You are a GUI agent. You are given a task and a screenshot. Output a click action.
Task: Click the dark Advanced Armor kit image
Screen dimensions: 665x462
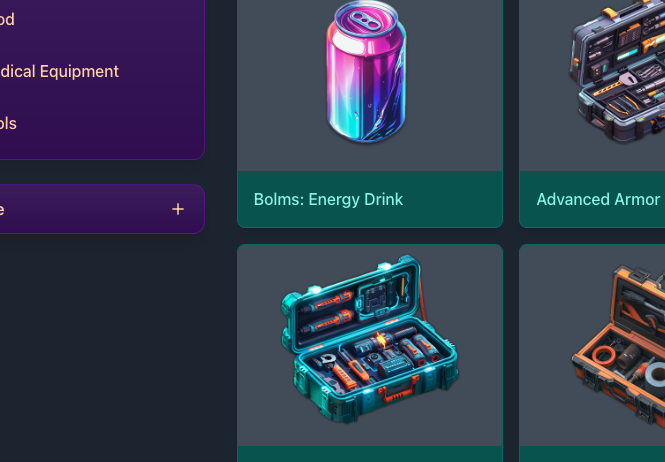617,70
